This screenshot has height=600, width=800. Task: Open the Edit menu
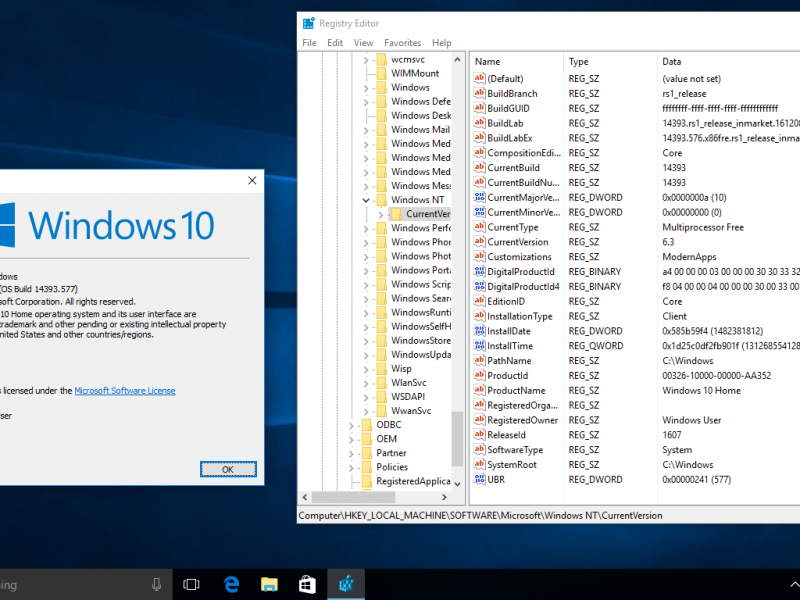click(335, 43)
